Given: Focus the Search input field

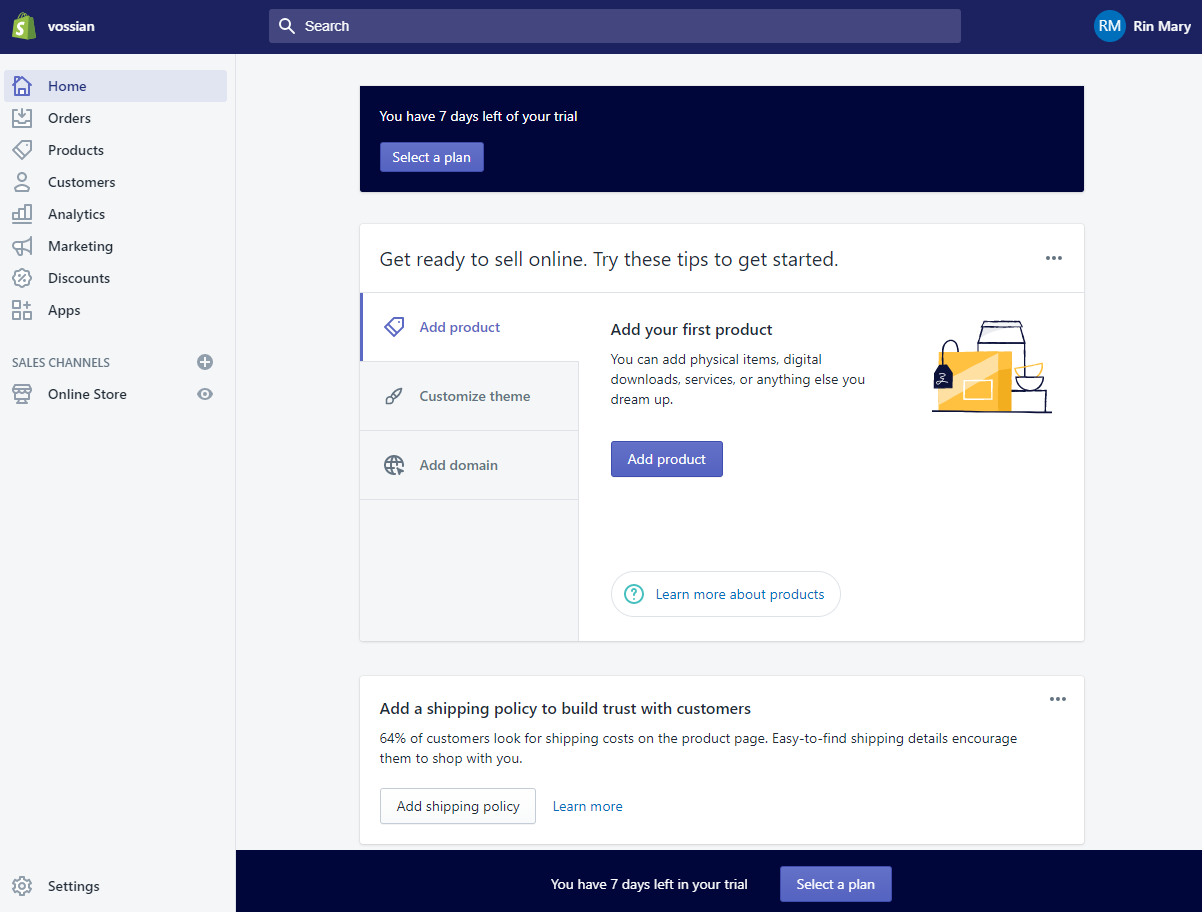Looking at the screenshot, I should coord(615,26).
